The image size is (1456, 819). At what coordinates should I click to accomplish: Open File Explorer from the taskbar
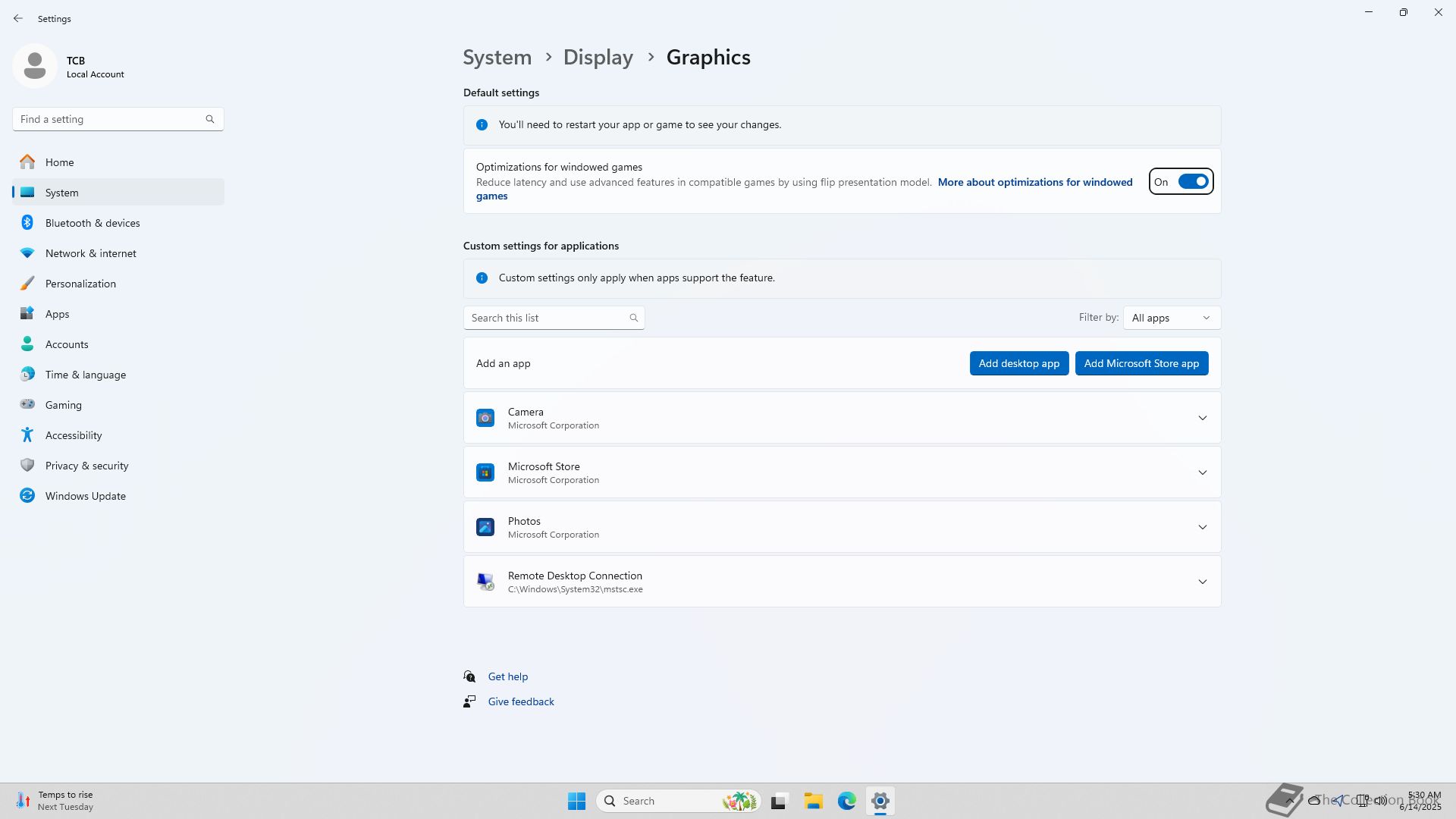[814, 801]
